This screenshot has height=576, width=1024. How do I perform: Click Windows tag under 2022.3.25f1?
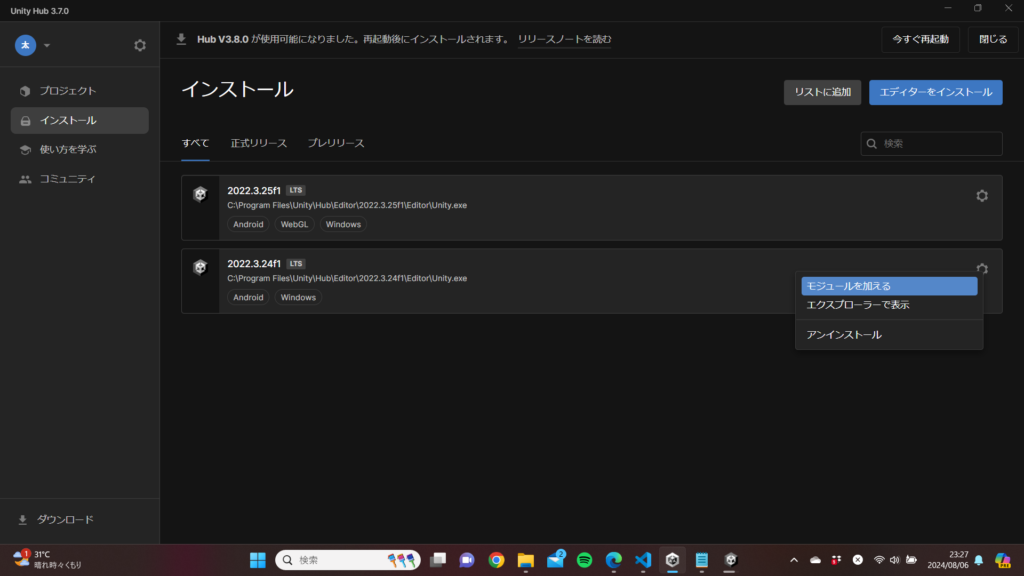(x=343, y=224)
